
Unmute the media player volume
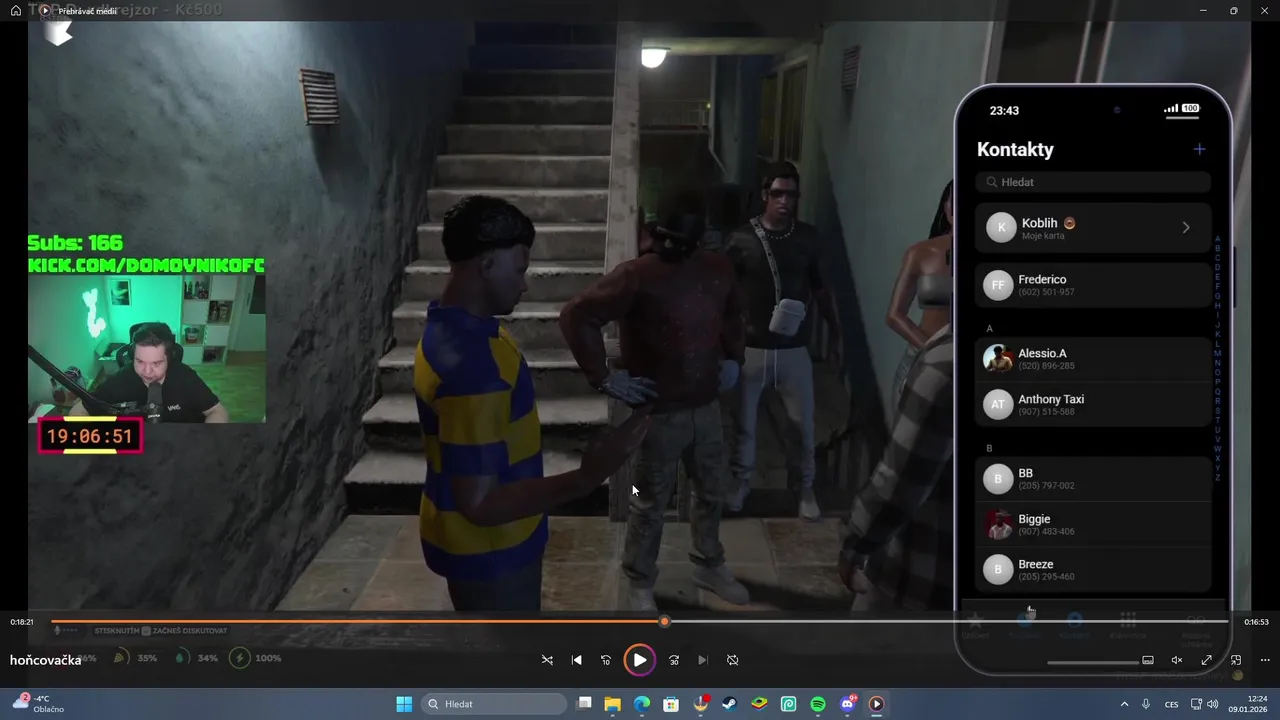point(1177,660)
